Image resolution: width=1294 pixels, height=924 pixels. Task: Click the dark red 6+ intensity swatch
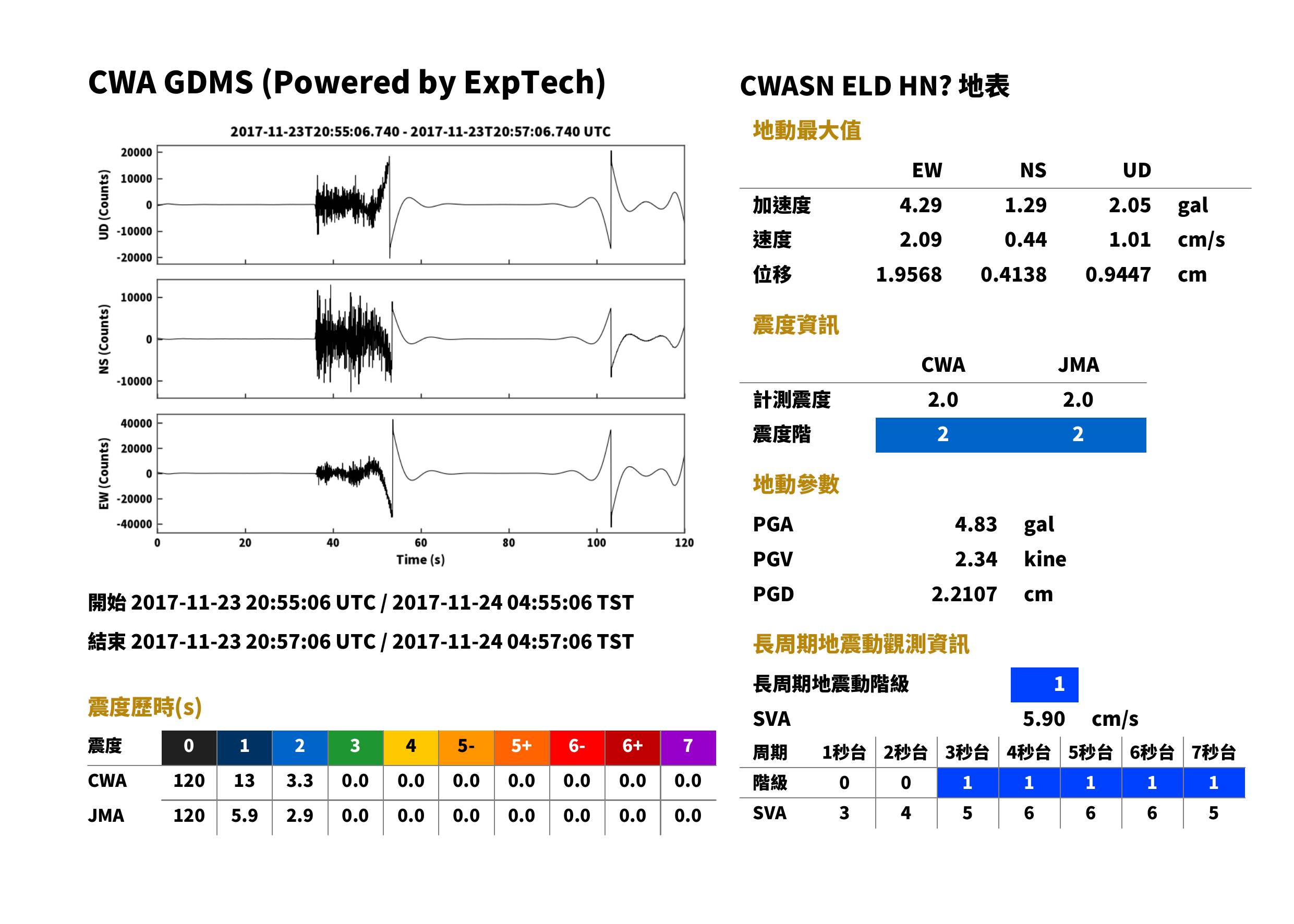(x=633, y=748)
